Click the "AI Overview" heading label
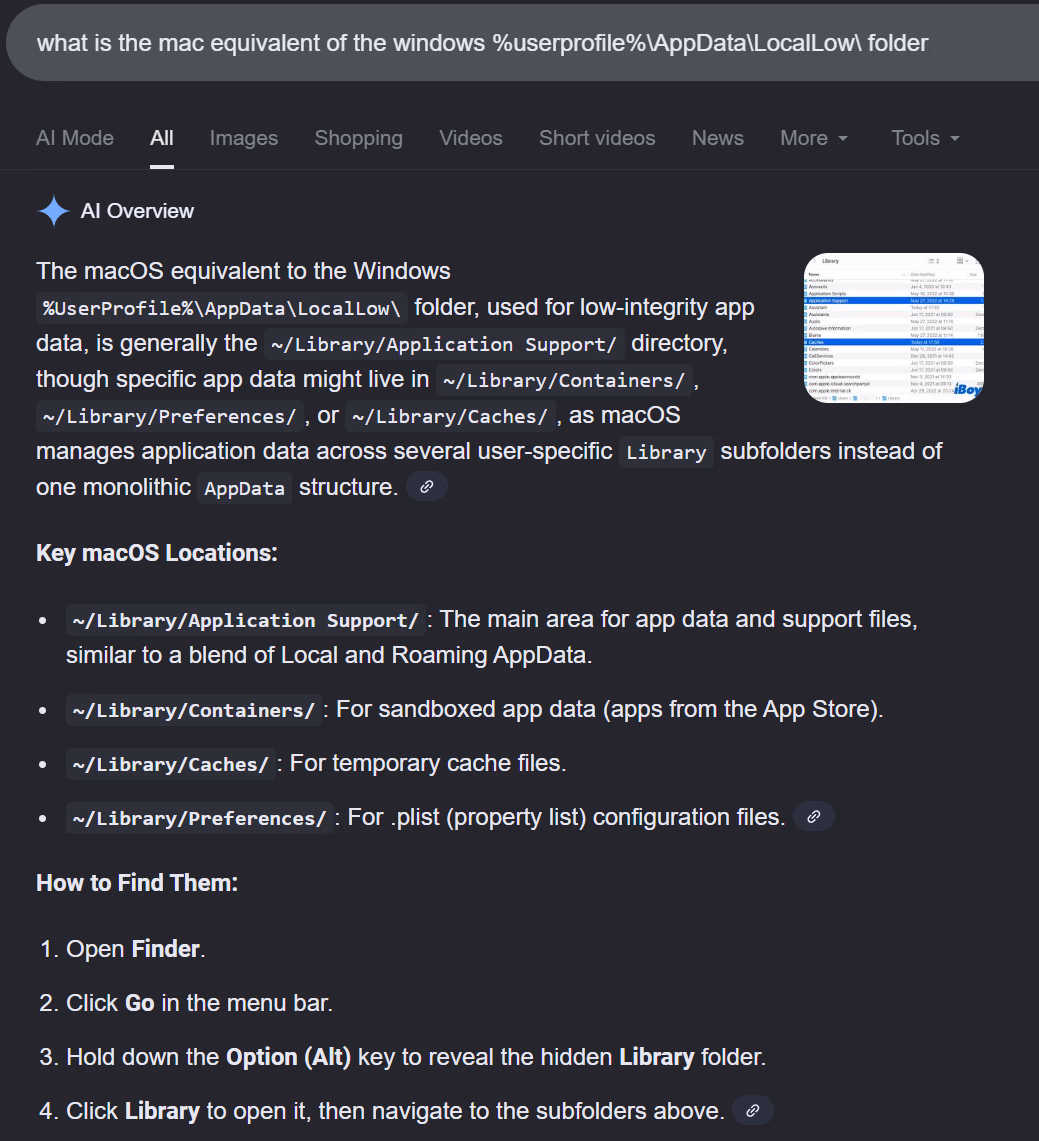Image resolution: width=1039 pixels, height=1141 pixels. tap(137, 211)
